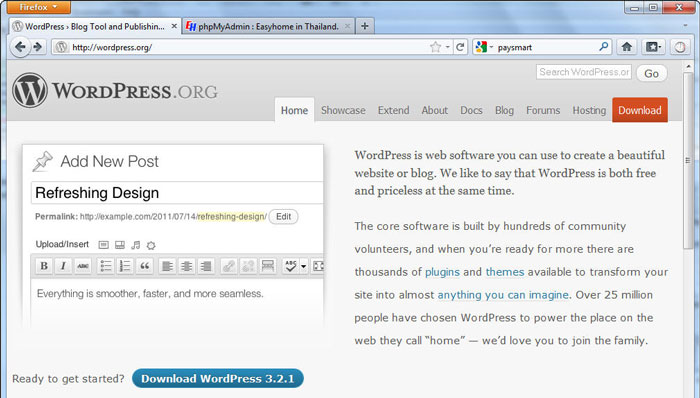Open the Firefox home page icon
This screenshot has height=398, width=700.
click(x=627, y=47)
